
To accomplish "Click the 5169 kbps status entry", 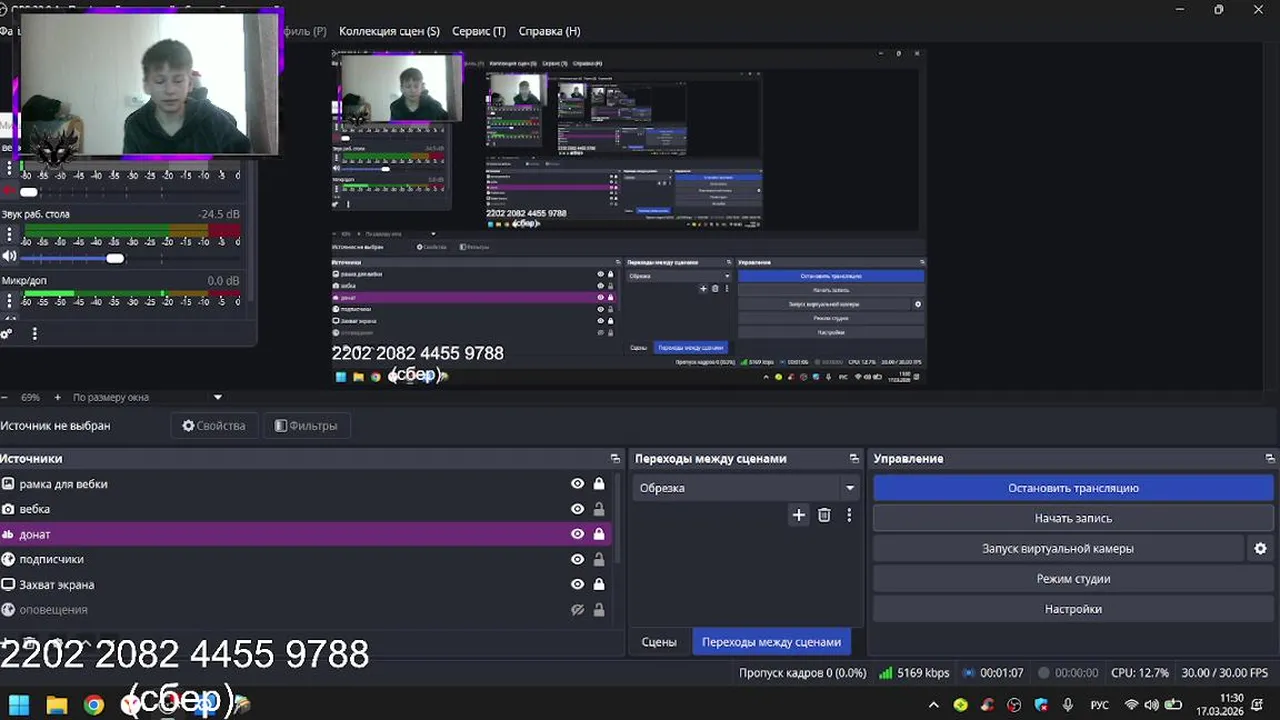I will [x=914, y=673].
